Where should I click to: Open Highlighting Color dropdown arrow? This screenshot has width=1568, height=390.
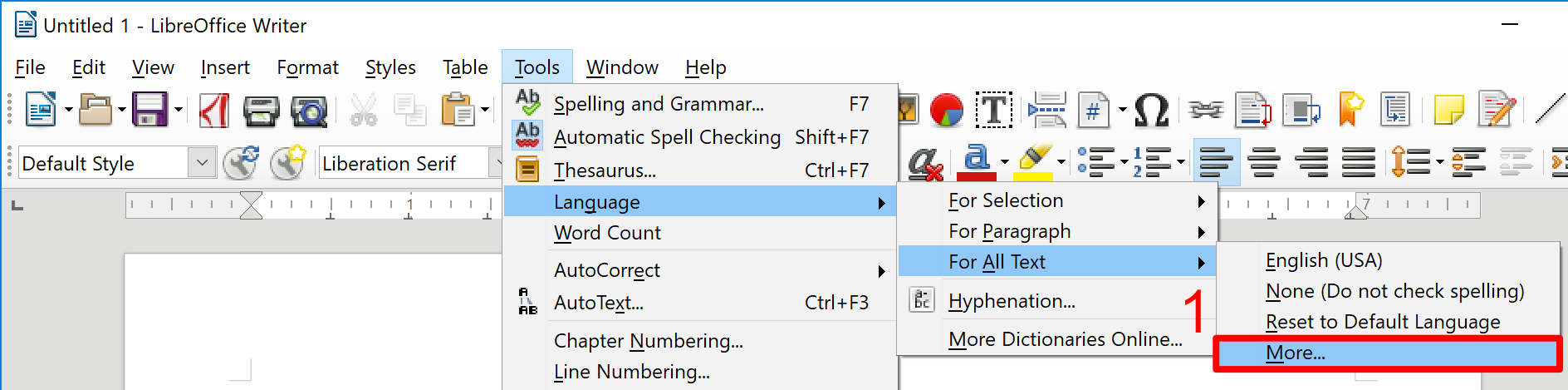click(1061, 162)
